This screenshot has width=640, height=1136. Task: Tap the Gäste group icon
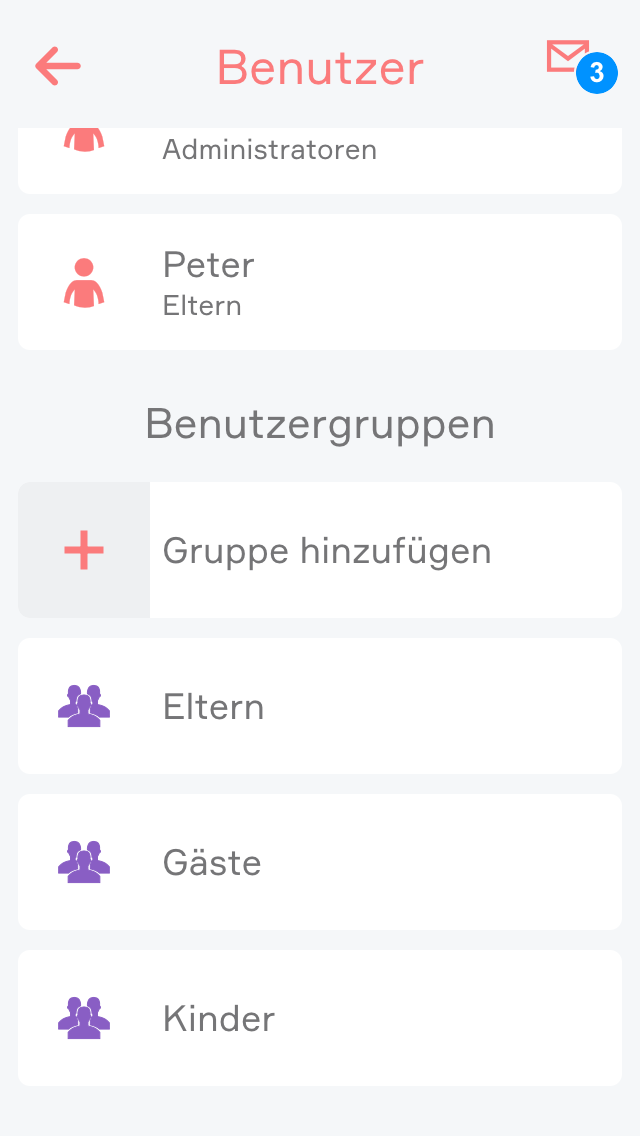pos(84,862)
